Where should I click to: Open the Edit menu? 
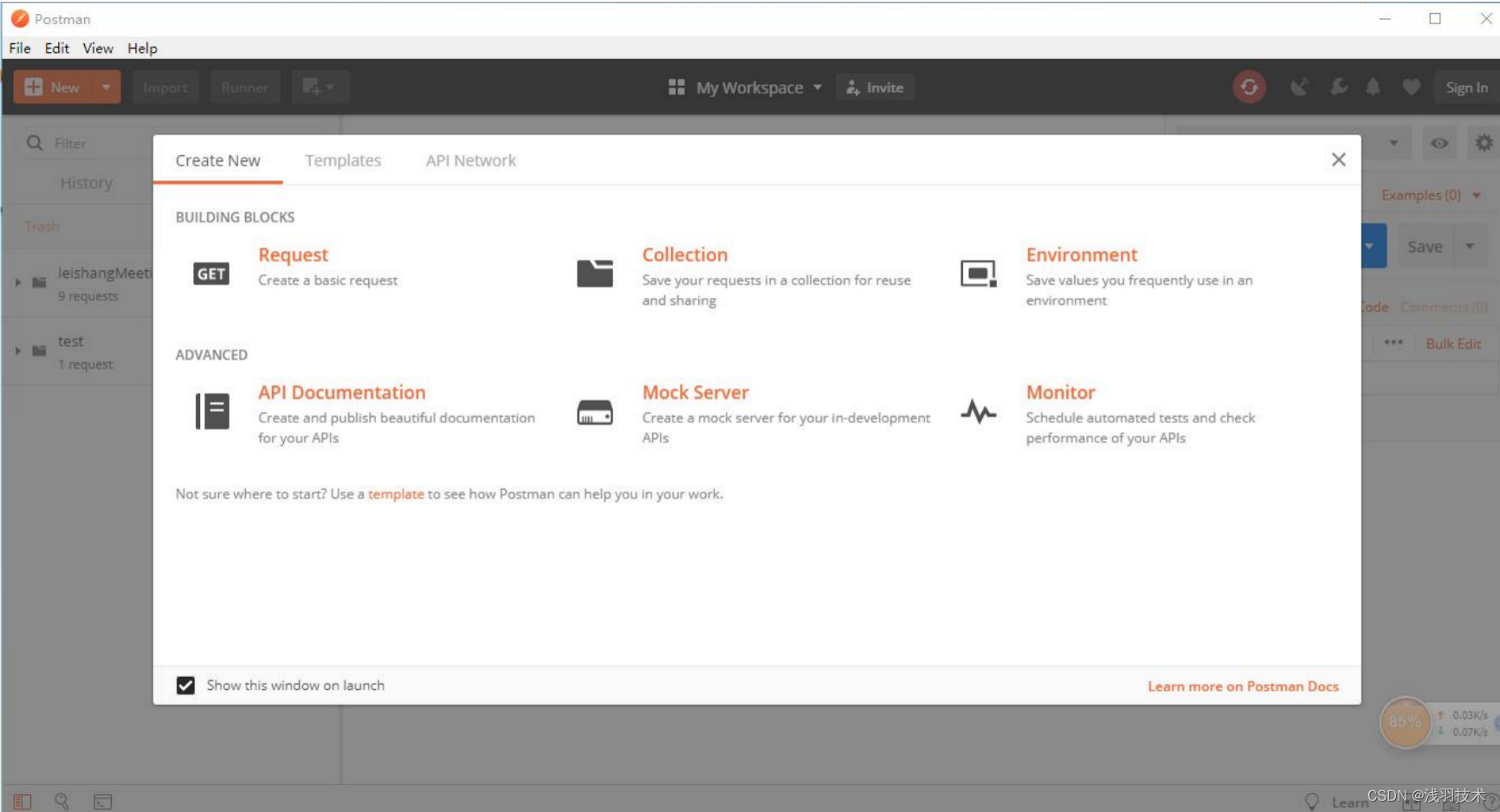pos(57,48)
